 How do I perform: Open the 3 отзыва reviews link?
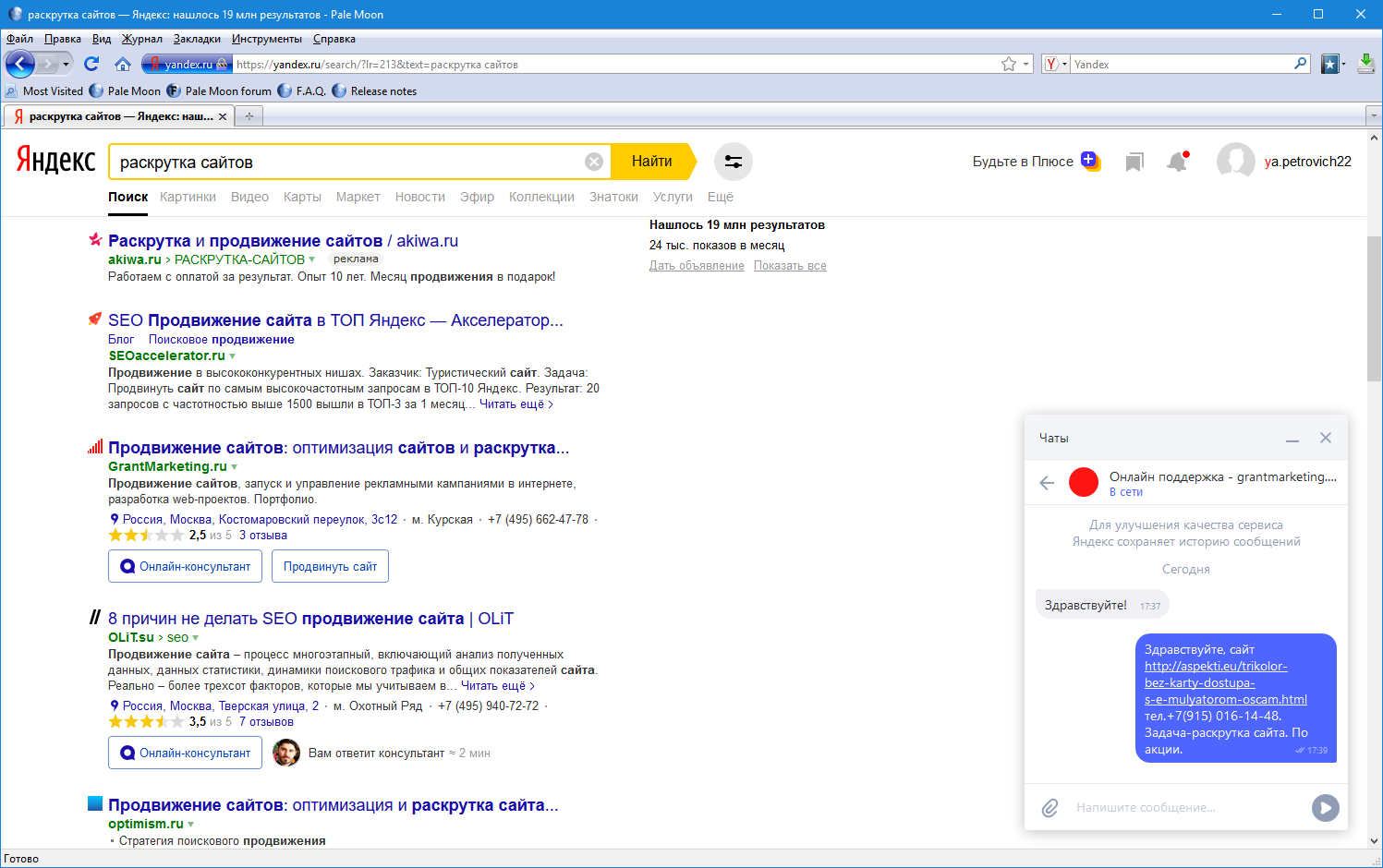tap(263, 536)
